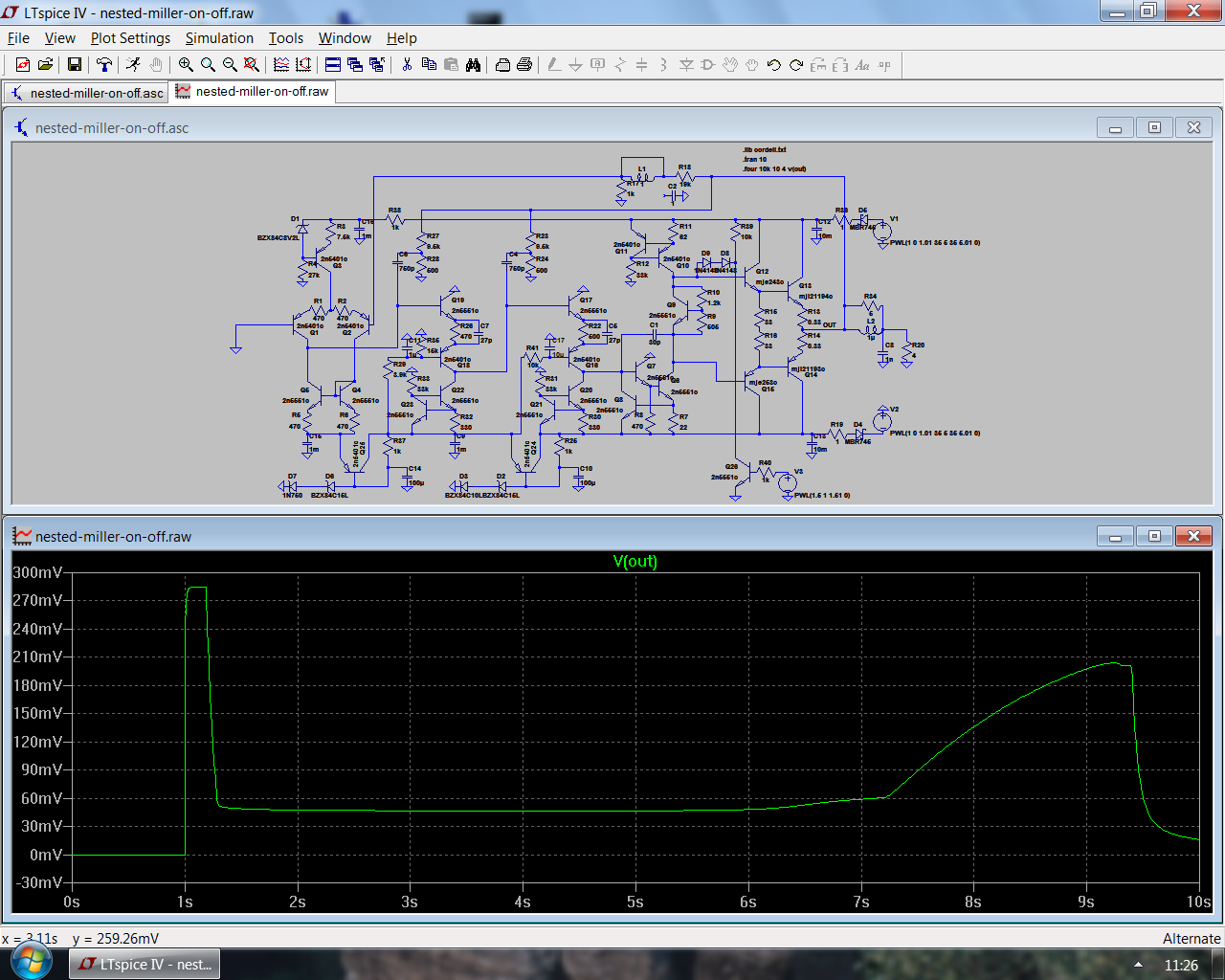Zoom in with the plus magnifier

(x=186, y=65)
